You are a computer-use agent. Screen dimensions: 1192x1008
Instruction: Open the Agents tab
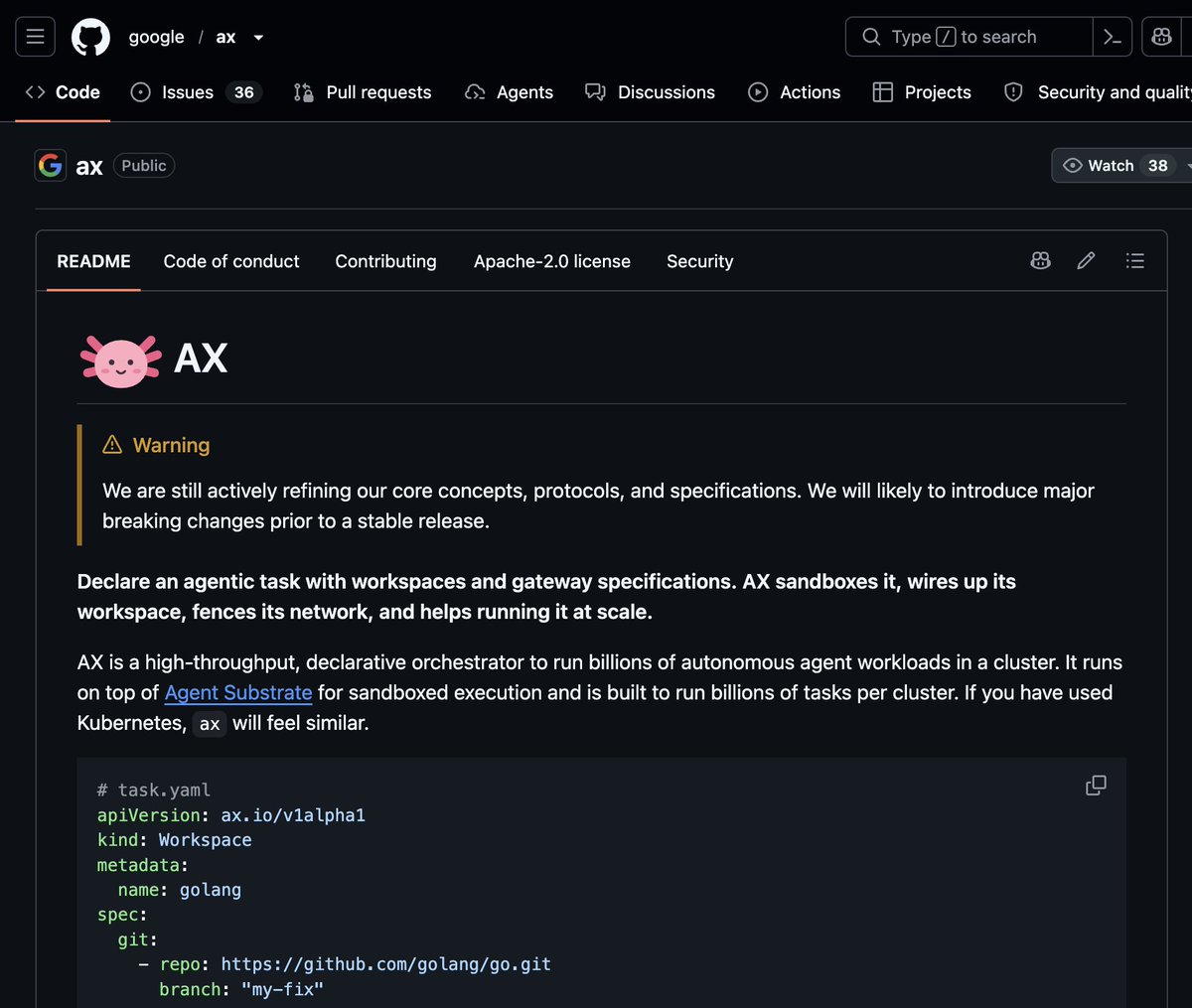point(509,92)
